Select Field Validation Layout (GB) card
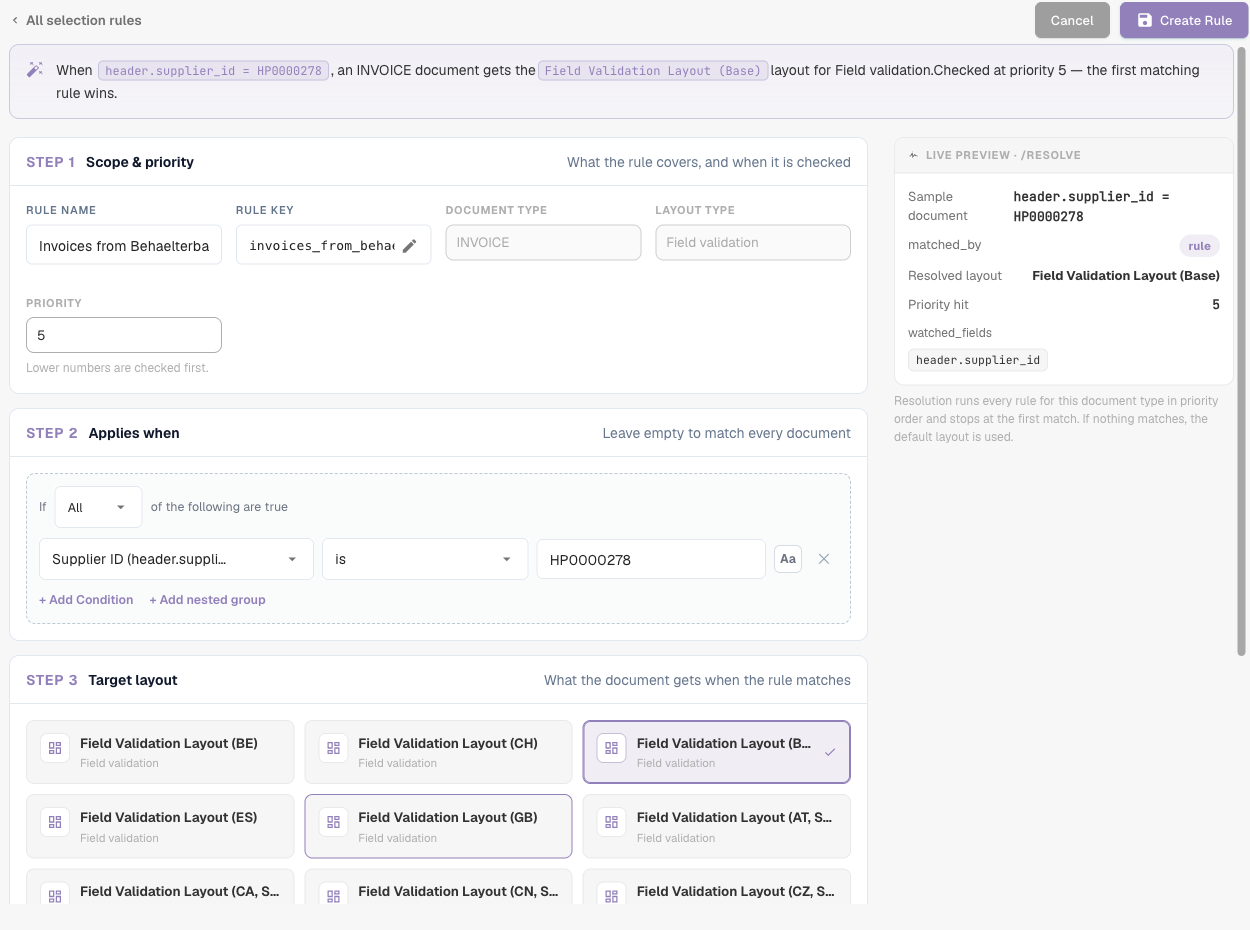The height and width of the screenshot is (930, 1250). tap(438, 826)
